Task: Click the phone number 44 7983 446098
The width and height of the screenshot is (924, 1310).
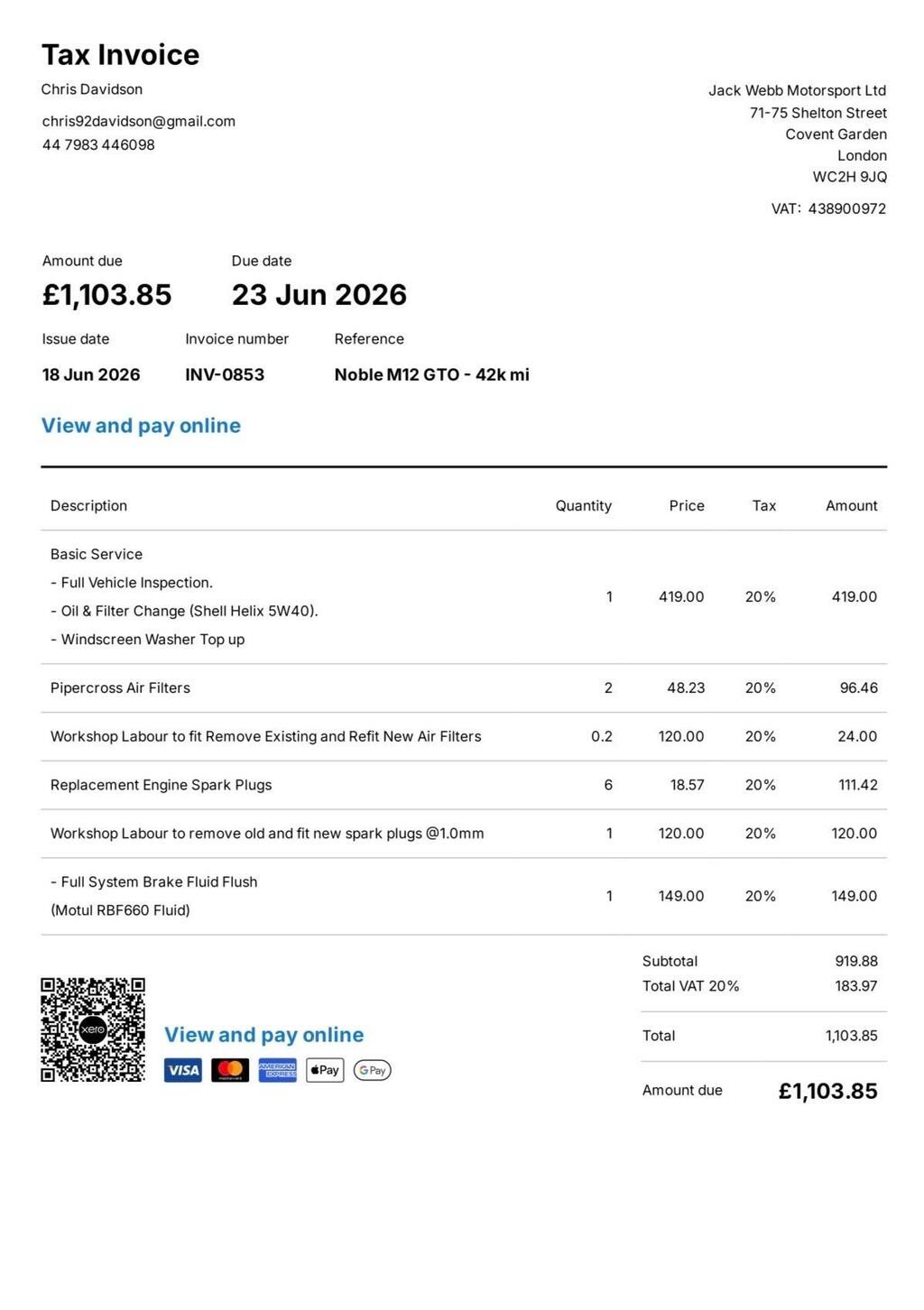Action: [x=98, y=144]
